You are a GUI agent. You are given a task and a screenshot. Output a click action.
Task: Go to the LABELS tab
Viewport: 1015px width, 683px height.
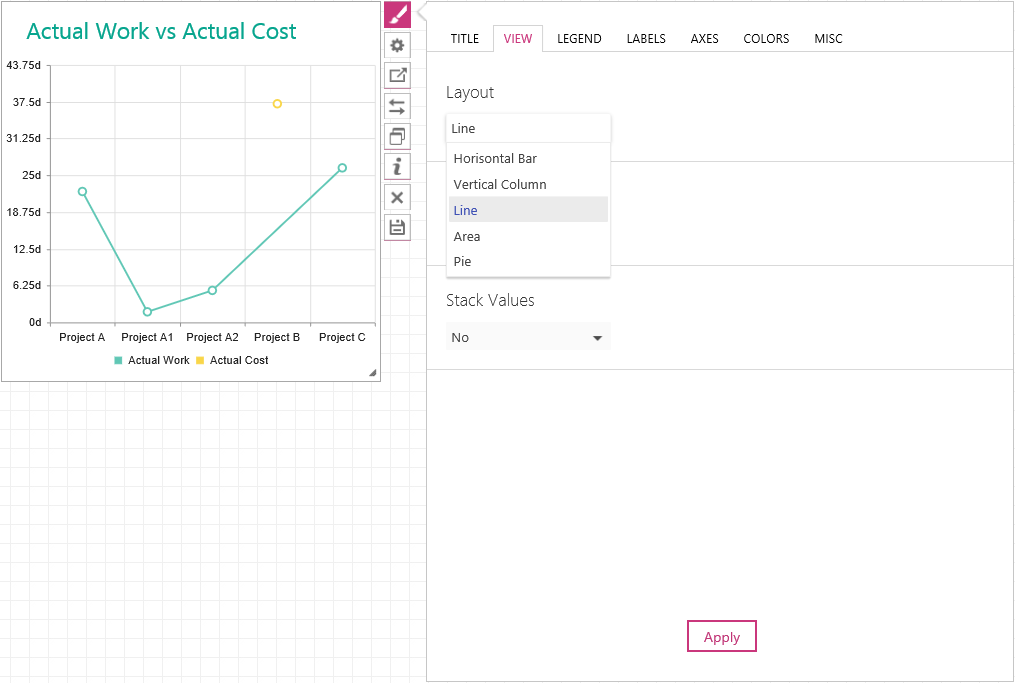(646, 39)
